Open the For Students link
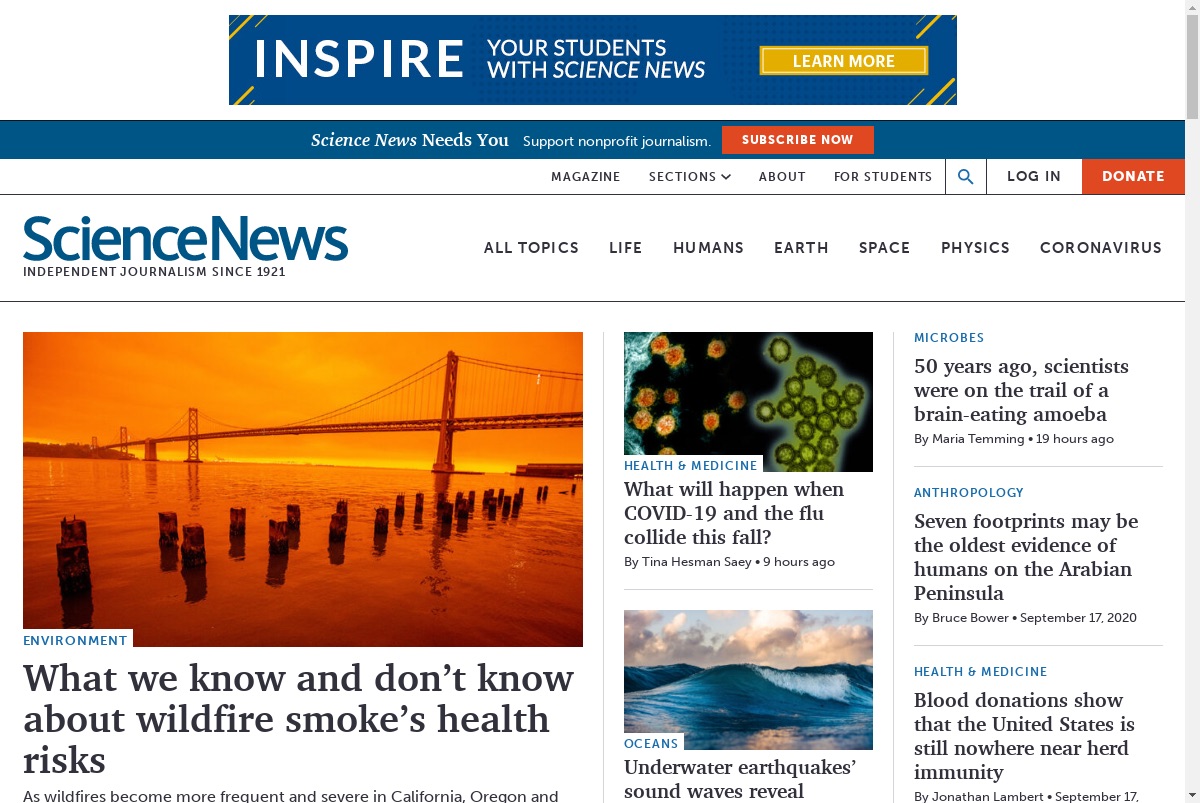This screenshot has height=803, width=1200. [883, 177]
